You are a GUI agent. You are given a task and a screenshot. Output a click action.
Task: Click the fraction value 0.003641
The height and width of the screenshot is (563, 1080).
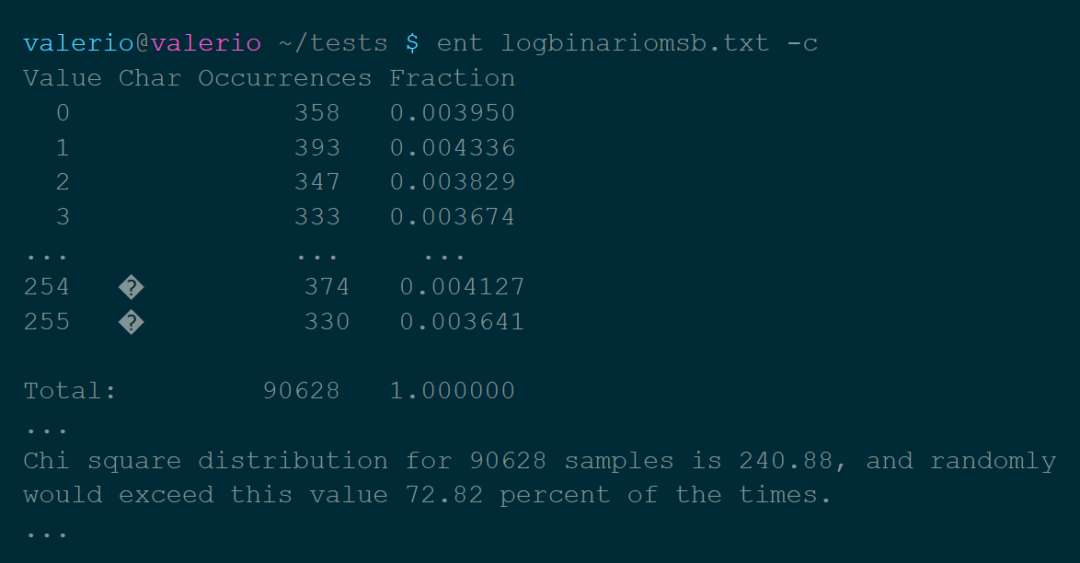click(462, 323)
